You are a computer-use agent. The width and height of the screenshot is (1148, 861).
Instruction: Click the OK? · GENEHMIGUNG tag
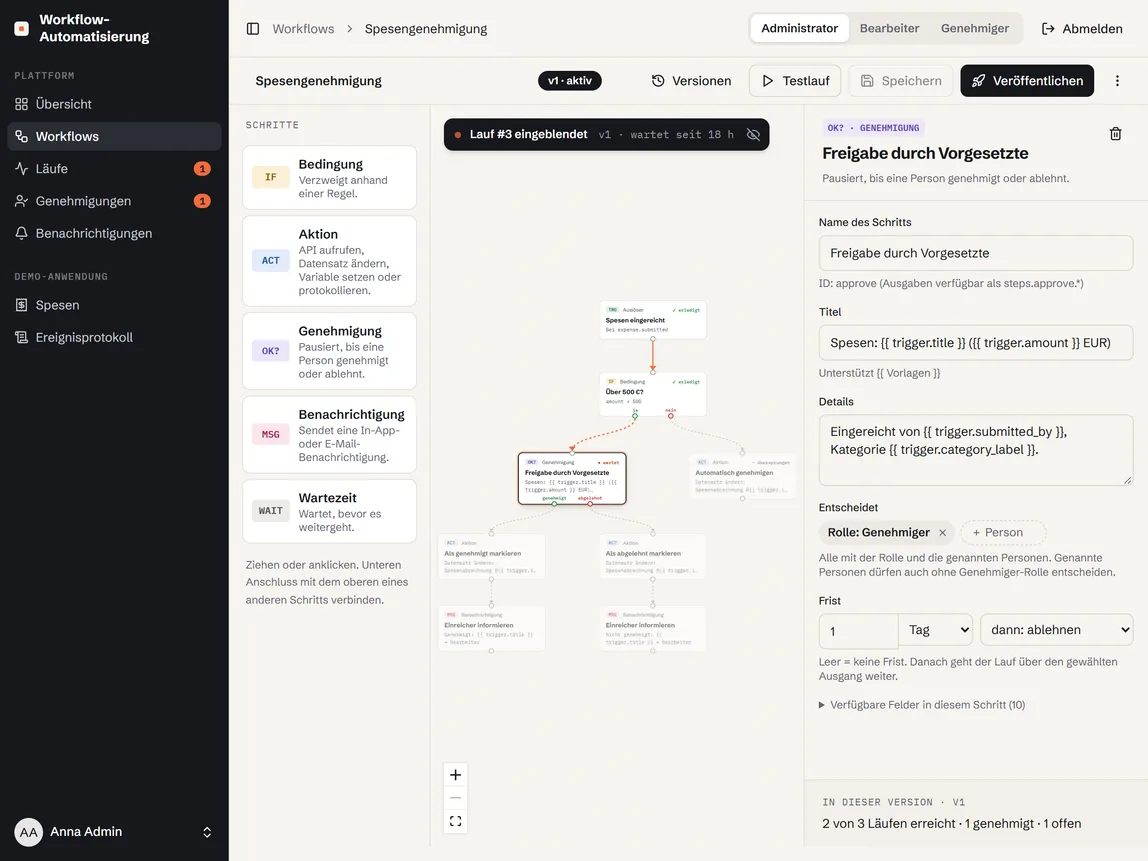tap(873, 127)
